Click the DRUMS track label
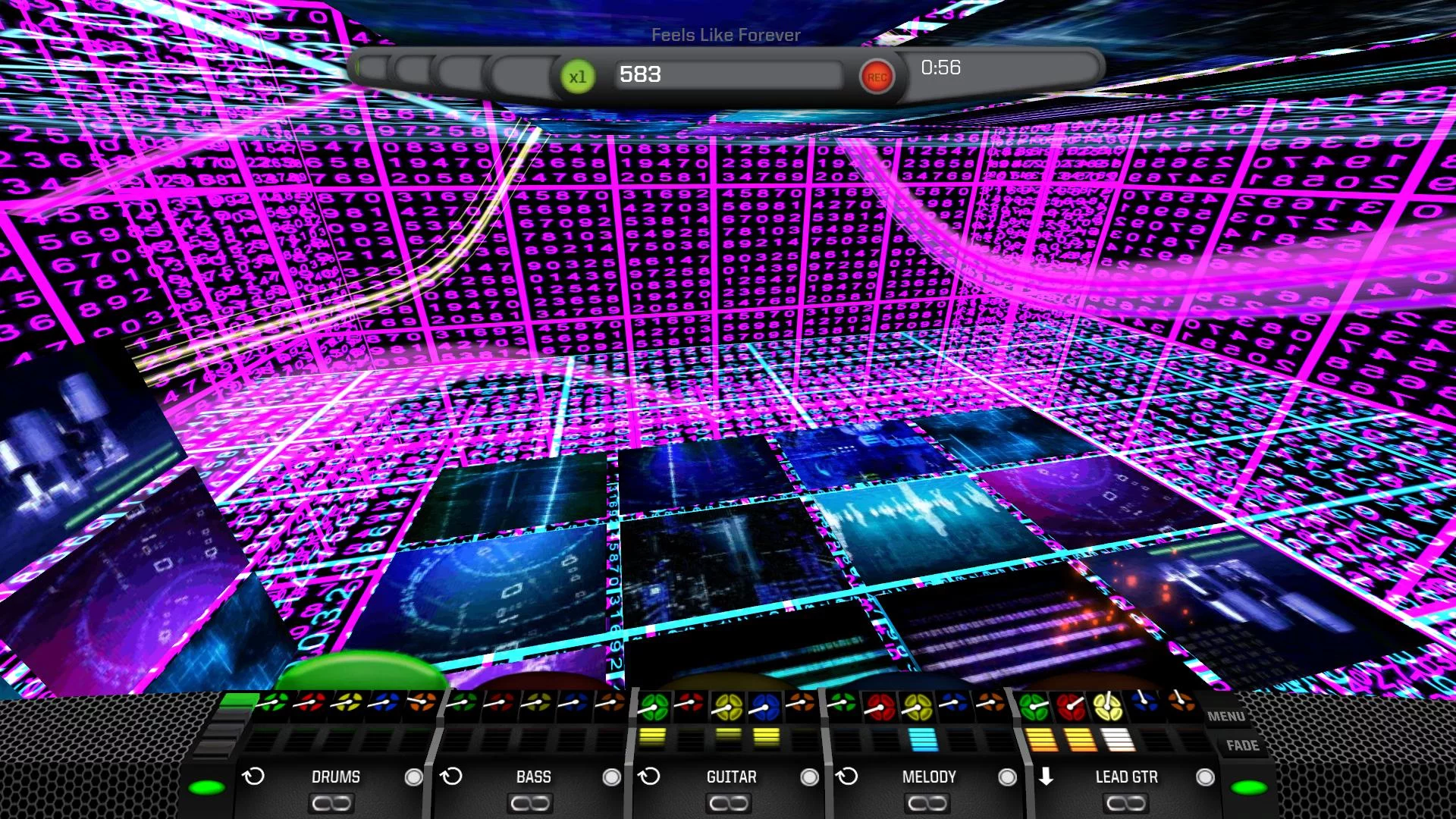 point(336,777)
